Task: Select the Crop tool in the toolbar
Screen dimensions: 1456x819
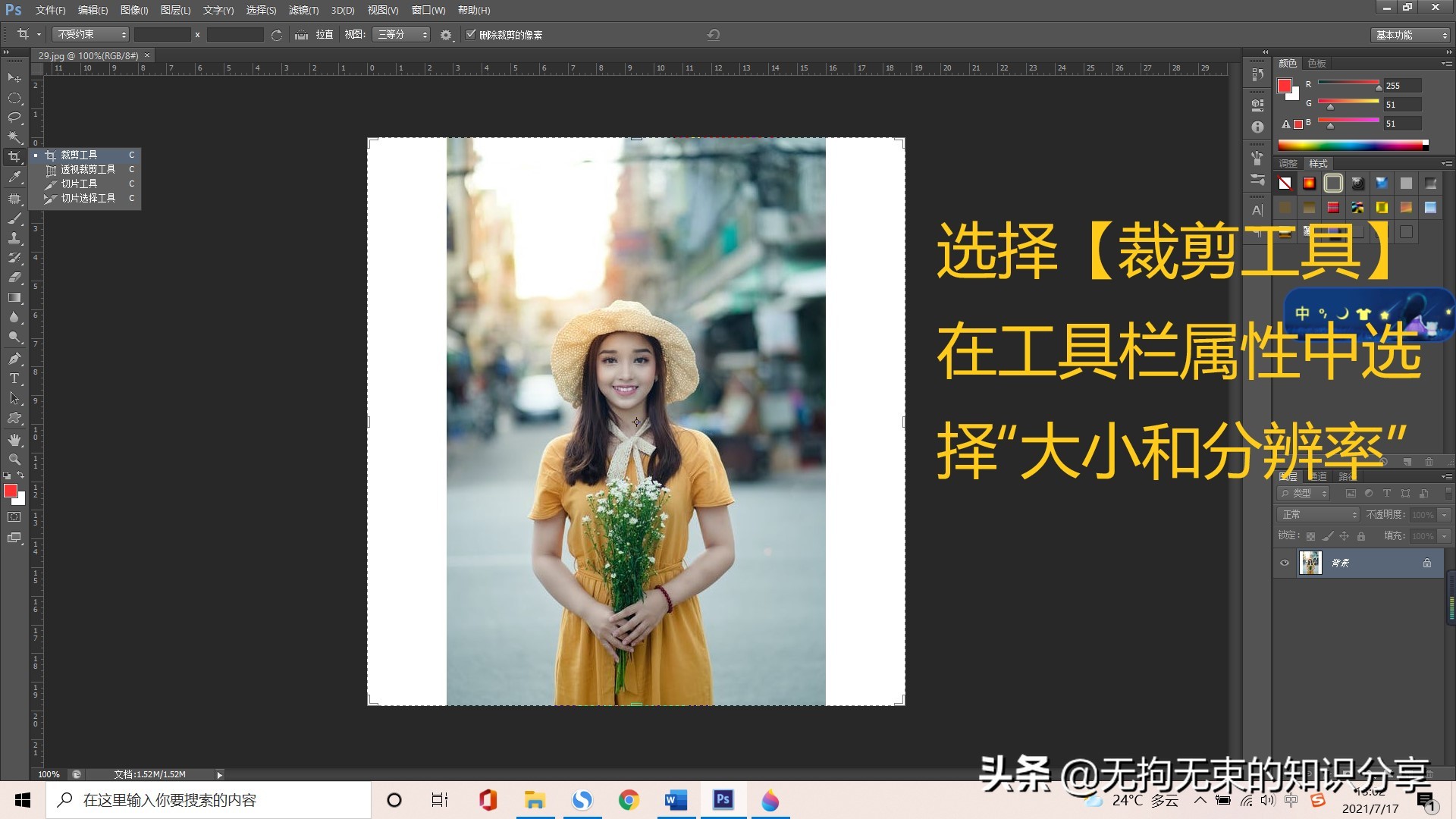Action: [x=14, y=157]
